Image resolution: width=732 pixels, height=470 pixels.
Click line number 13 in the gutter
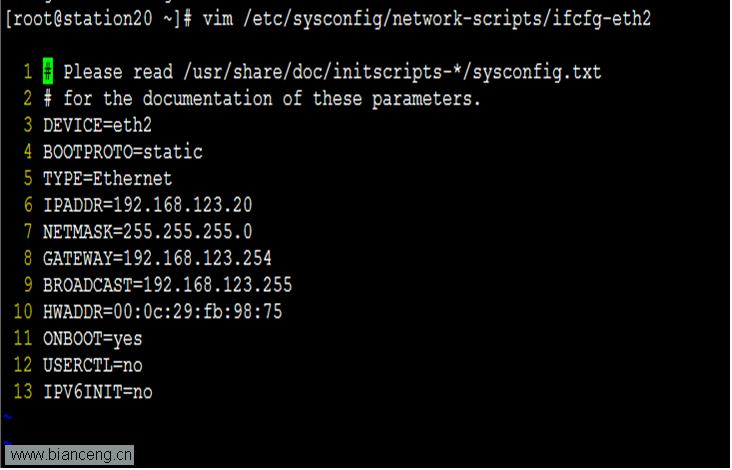(23, 392)
